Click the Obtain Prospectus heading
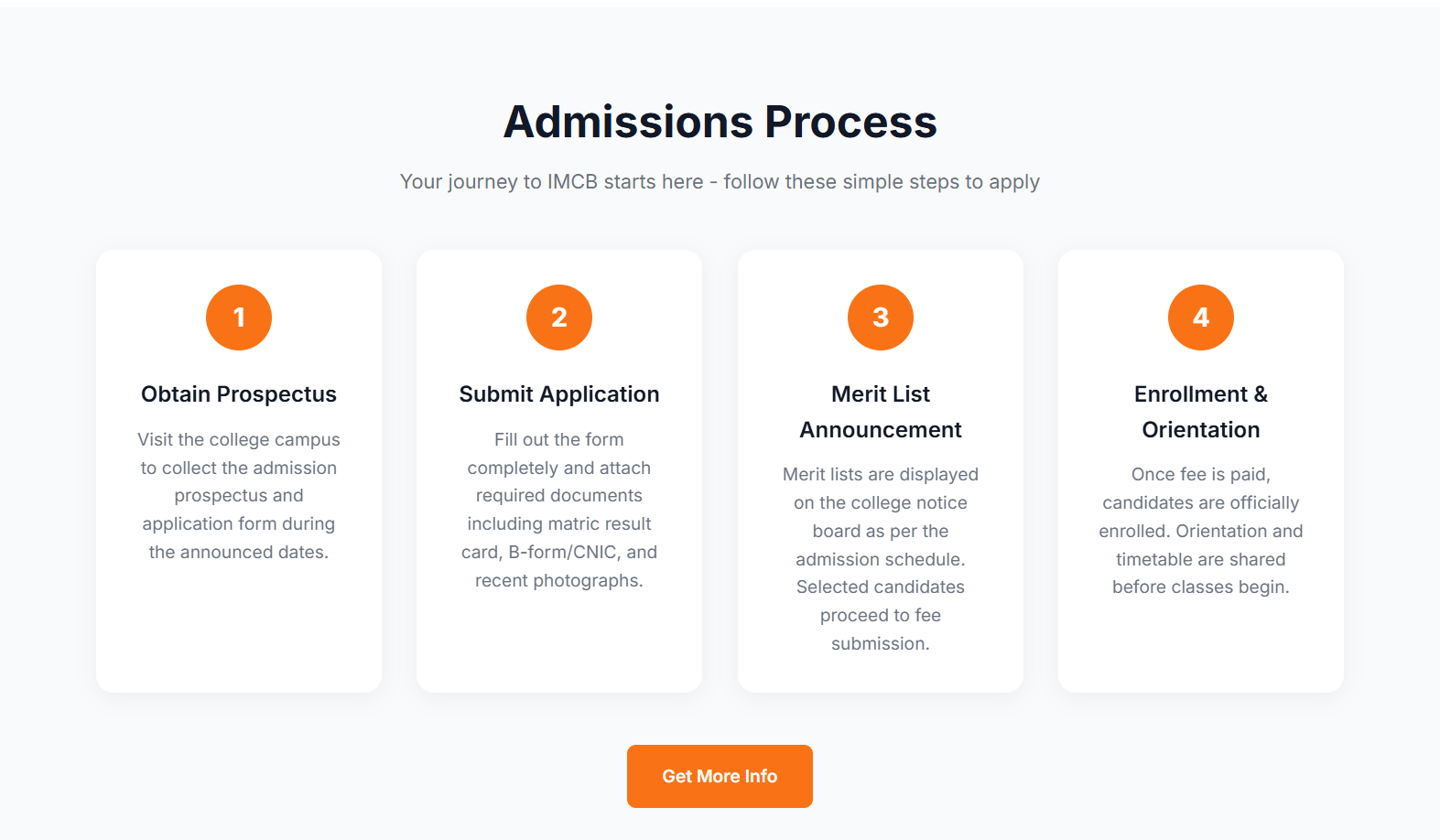 pyautogui.click(x=239, y=393)
